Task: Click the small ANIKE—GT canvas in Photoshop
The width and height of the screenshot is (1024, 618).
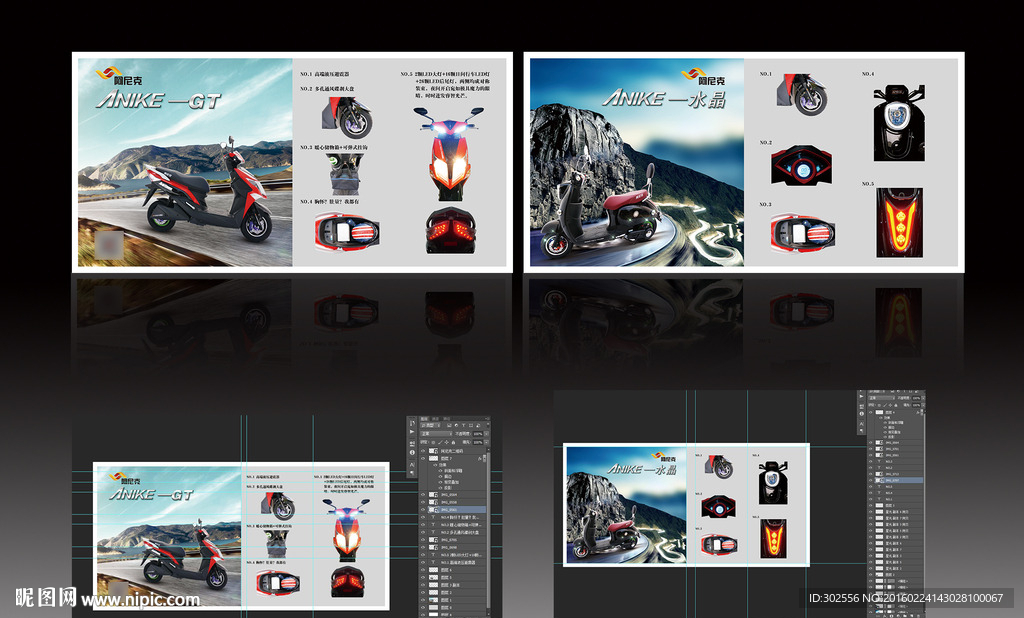Action: pos(242,536)
